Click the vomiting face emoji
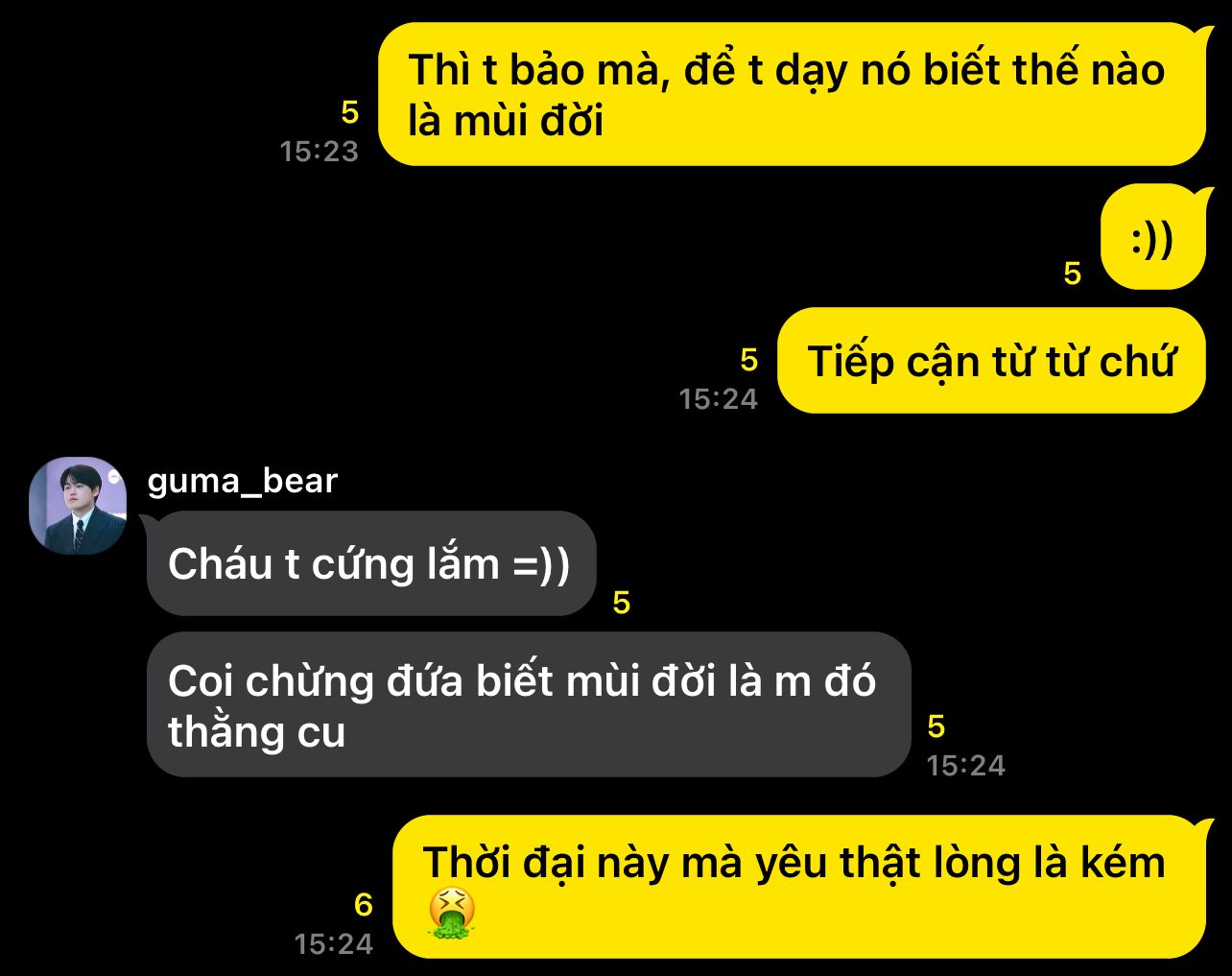1232x976 pixels. pos(451,913)
